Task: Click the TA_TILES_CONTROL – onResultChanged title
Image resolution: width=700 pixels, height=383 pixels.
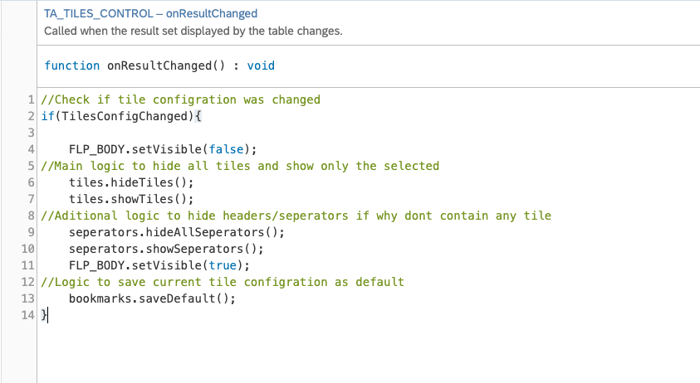Action: point(150,13)
